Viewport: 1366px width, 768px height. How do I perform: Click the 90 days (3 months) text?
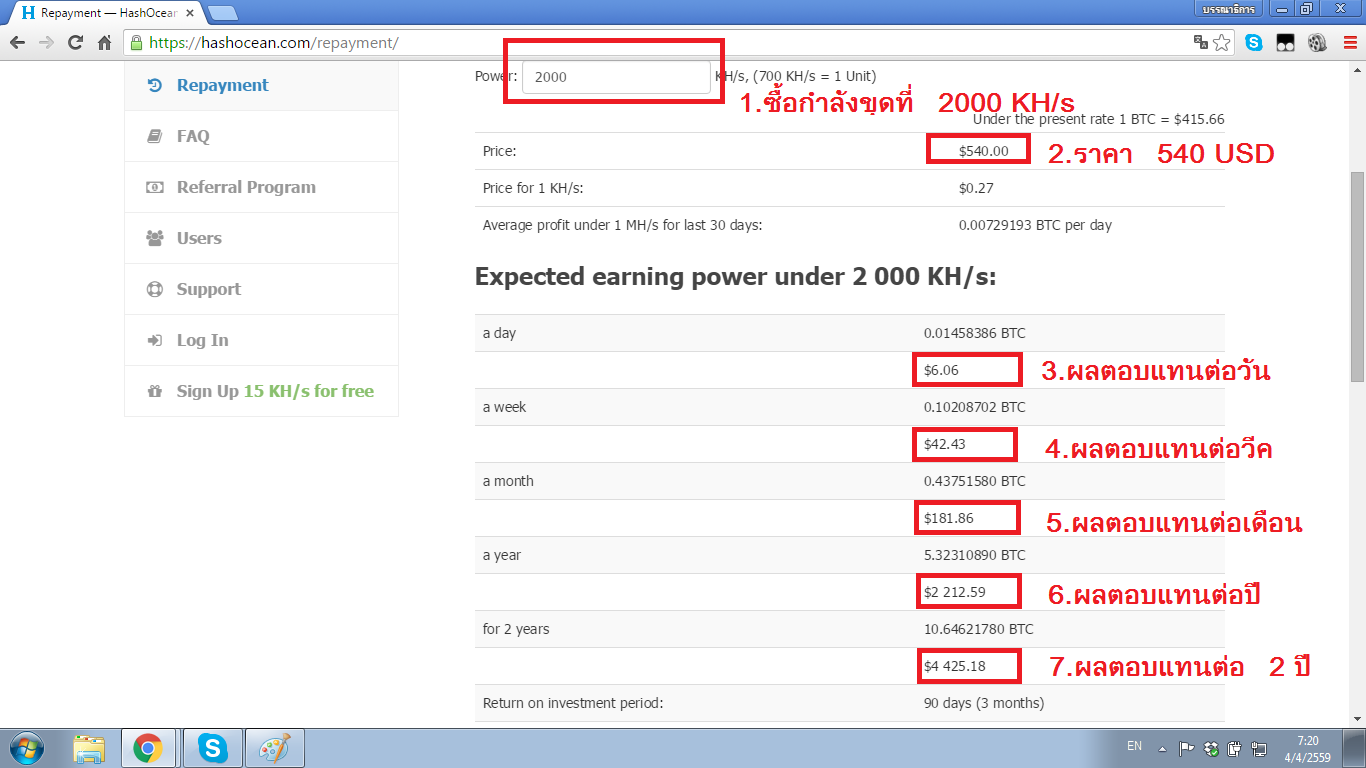[x=984, y=703]
